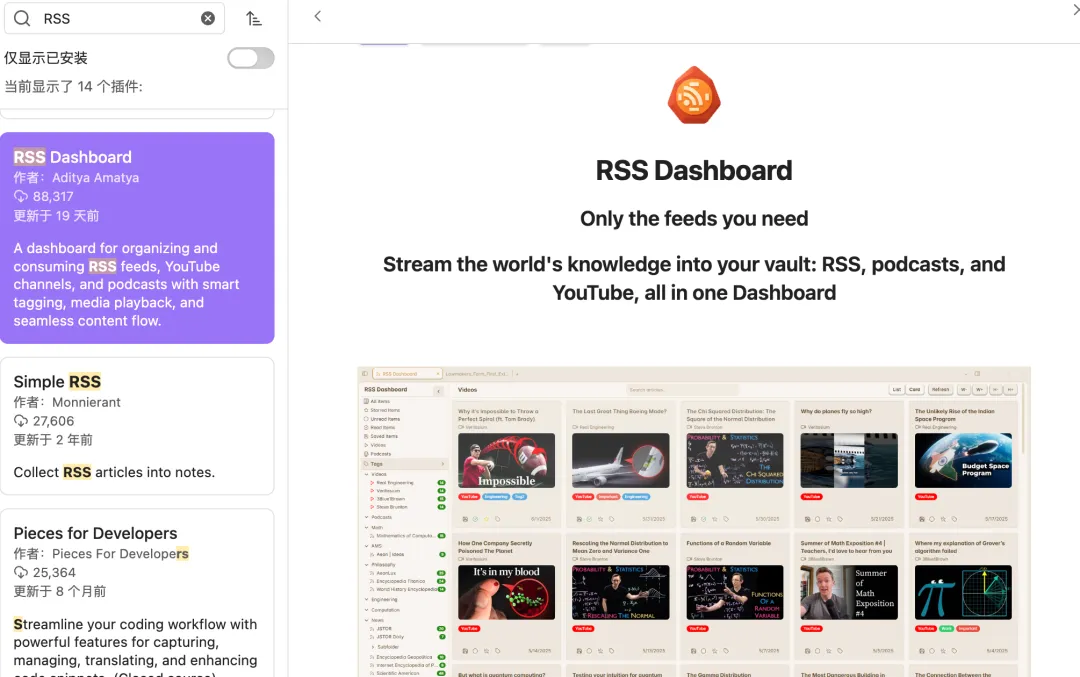
Task: Click download count icon on RSS Dashboard card
Action: pyautogui.click(x=21, y=197)
